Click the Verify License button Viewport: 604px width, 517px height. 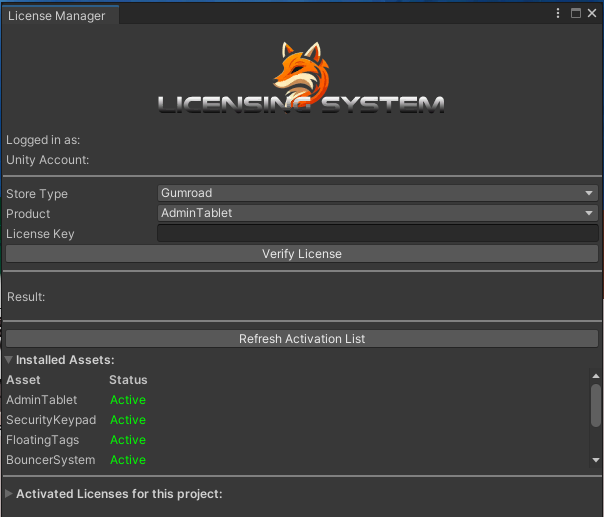302,254
